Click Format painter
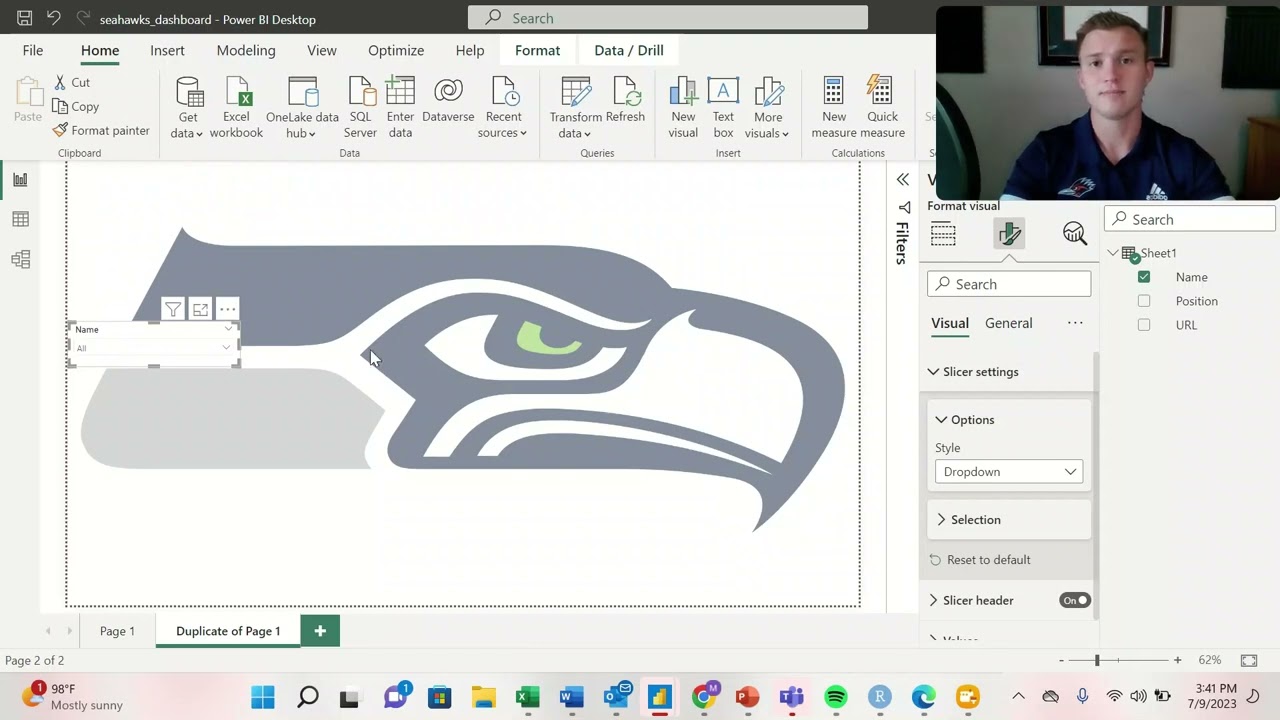This screenshot has height=720, width=1280. click(101, 130)
